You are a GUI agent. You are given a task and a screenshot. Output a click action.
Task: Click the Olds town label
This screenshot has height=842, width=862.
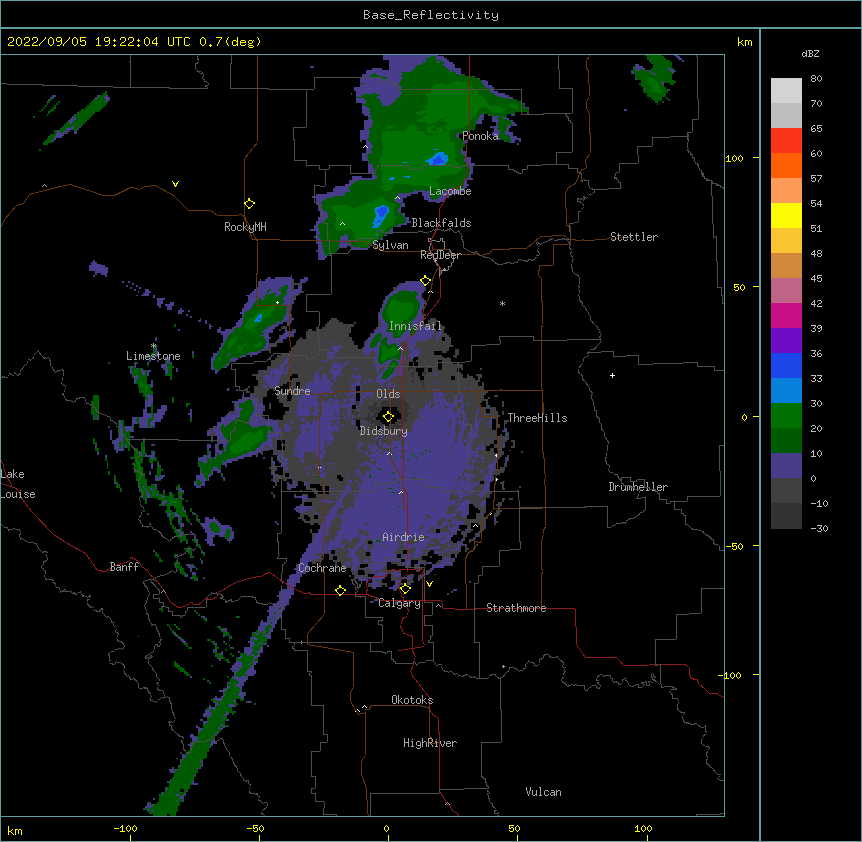[388, 394]
